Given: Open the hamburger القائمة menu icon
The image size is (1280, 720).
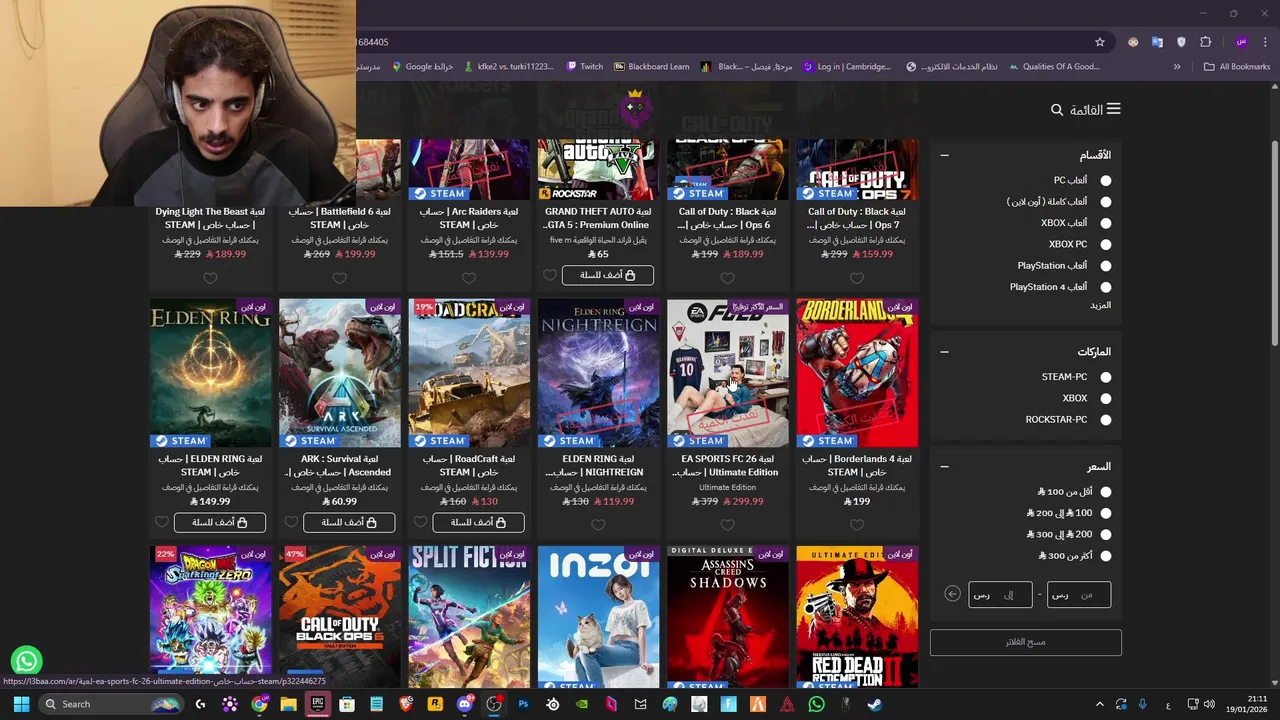Looking at the screenshot, I should 1113,109.
